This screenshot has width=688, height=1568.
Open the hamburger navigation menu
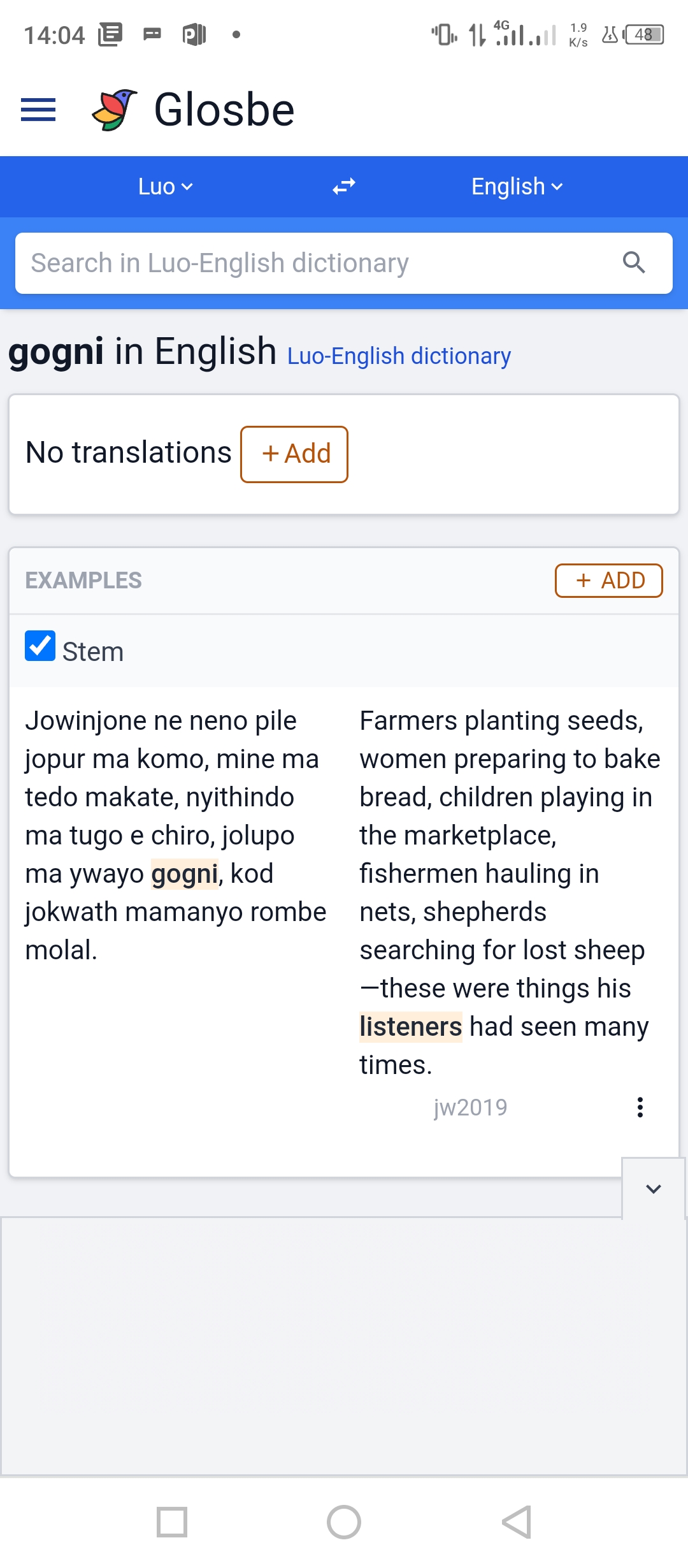38,110
